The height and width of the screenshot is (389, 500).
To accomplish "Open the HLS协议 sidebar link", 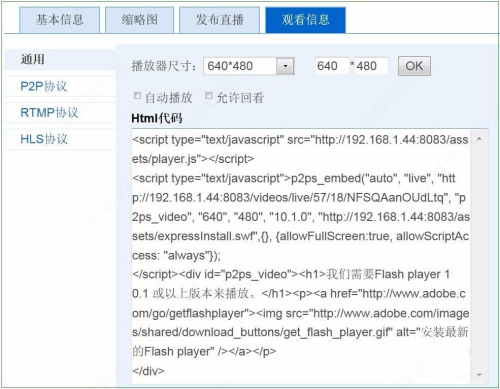I will pyautogui.click(x=60, y=139).
